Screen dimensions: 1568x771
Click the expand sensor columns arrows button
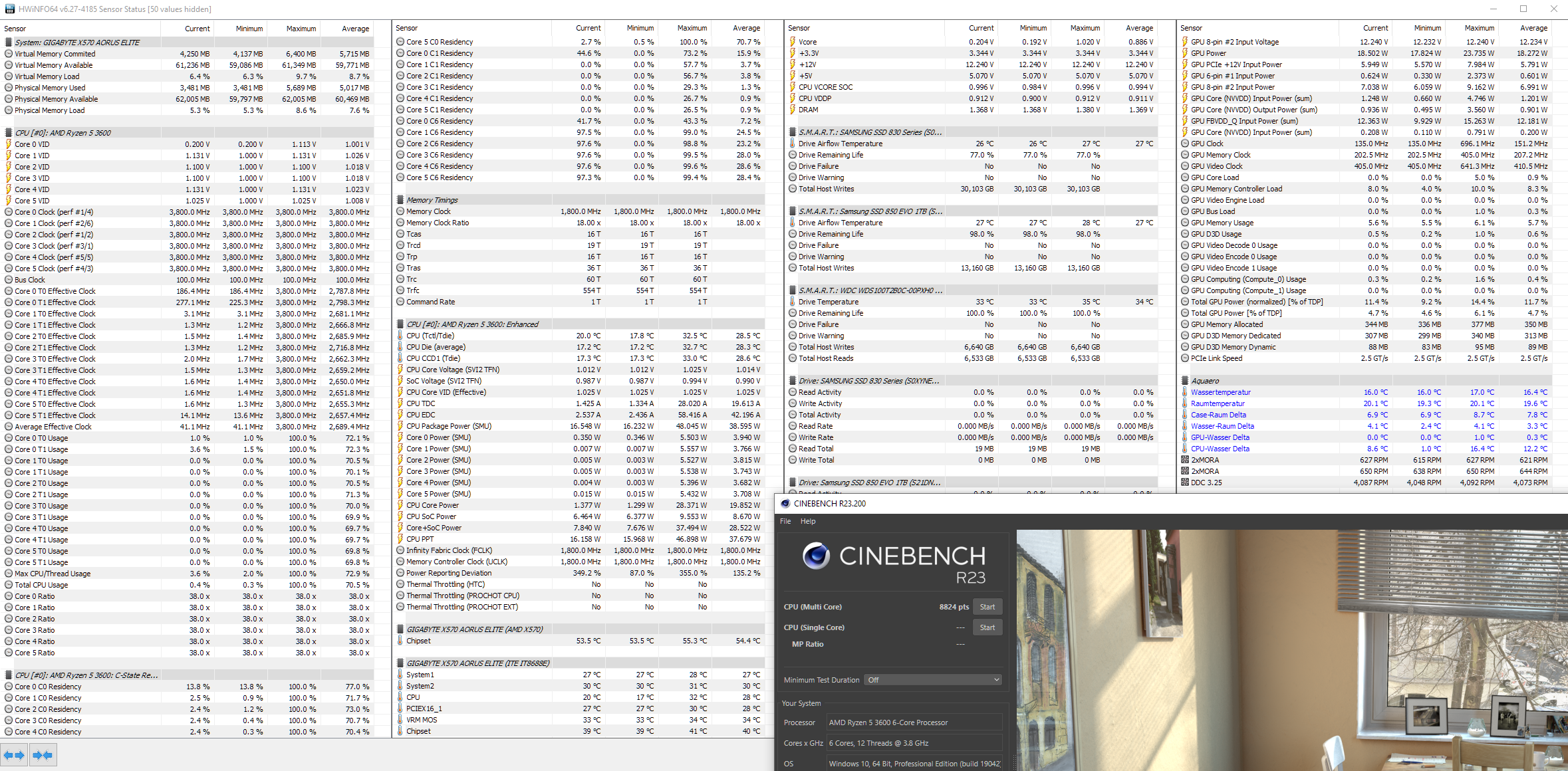14,755
